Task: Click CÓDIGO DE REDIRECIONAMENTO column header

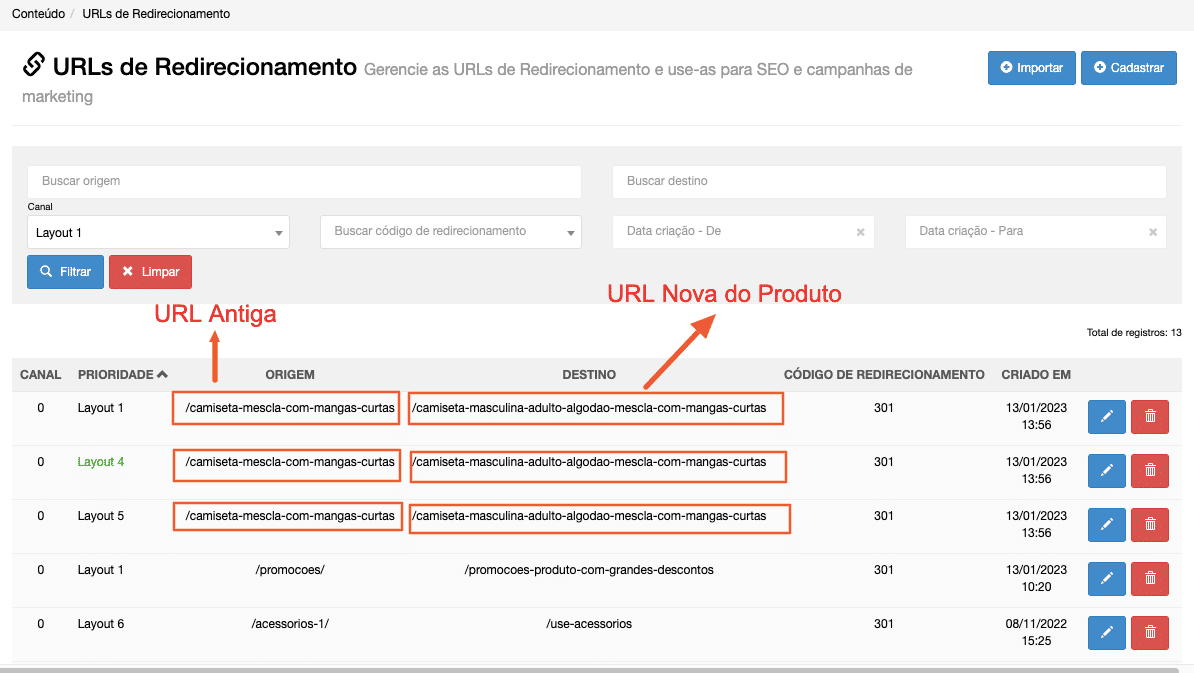Action: (884, 375)
